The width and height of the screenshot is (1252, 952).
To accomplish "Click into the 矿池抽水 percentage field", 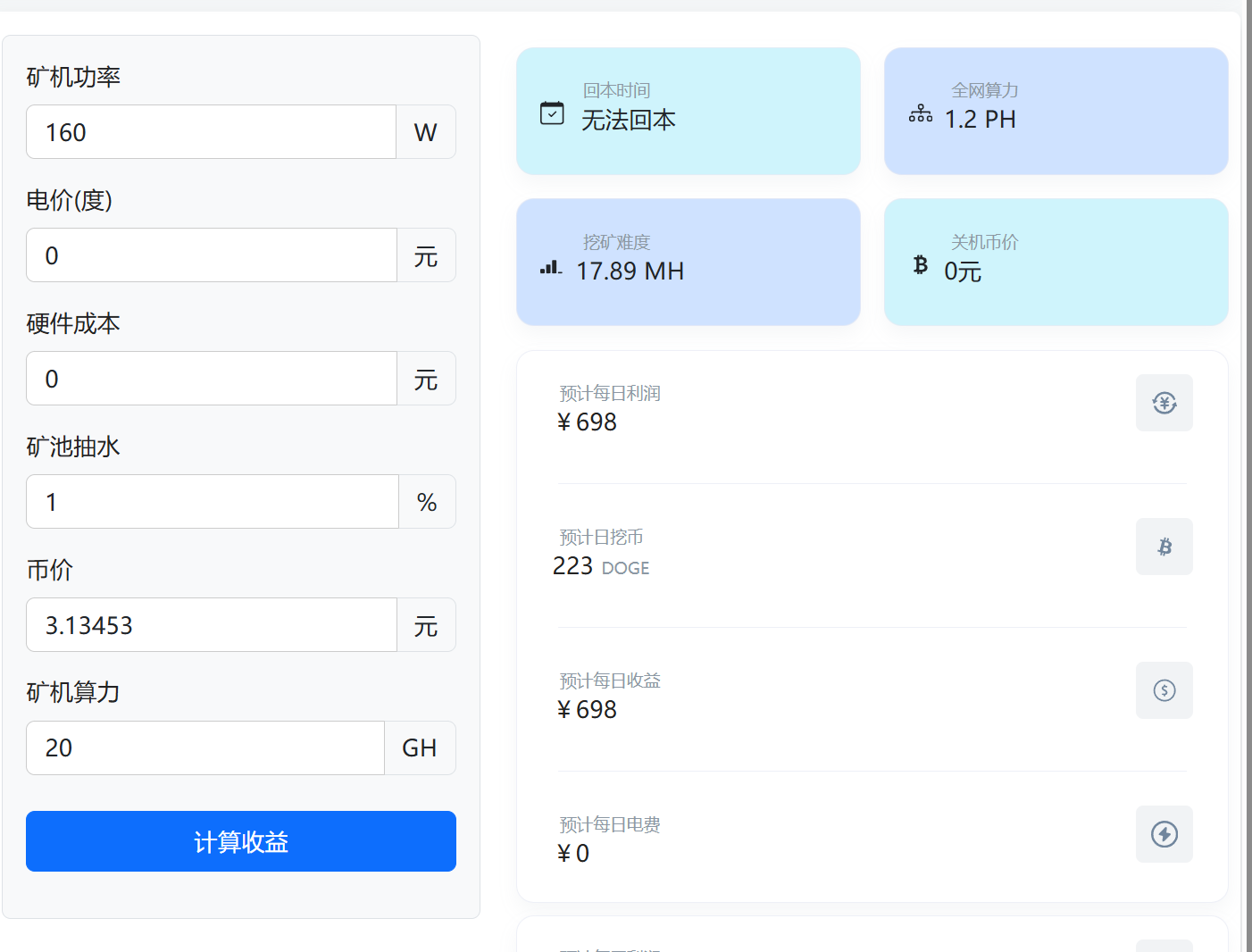I will click(x=212, y=502).
